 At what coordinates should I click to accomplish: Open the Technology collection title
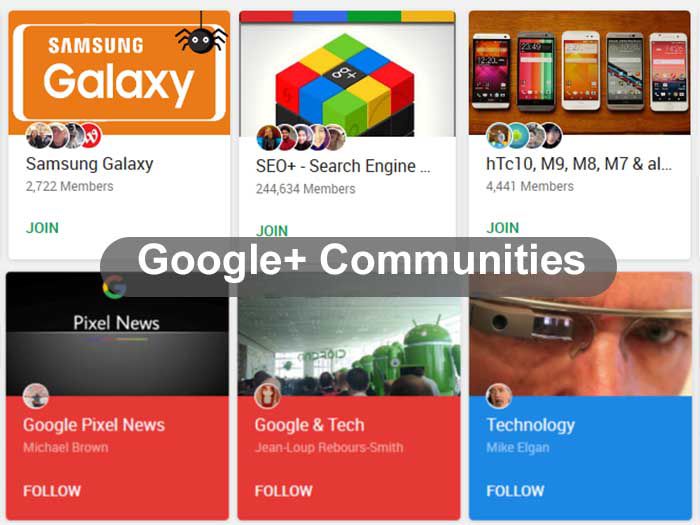tap(530, 425)
